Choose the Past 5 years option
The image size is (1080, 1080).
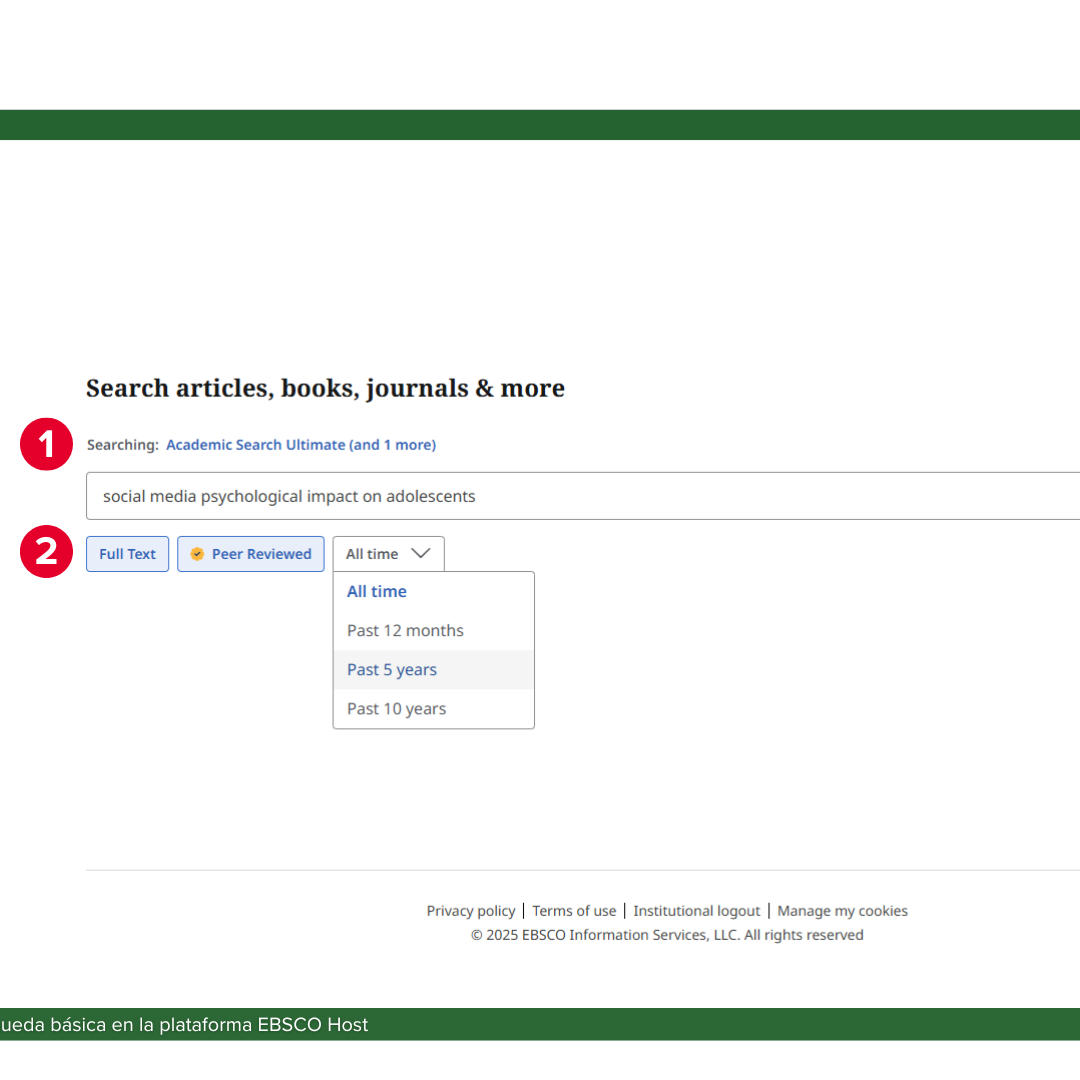click(x=391, y=669)
